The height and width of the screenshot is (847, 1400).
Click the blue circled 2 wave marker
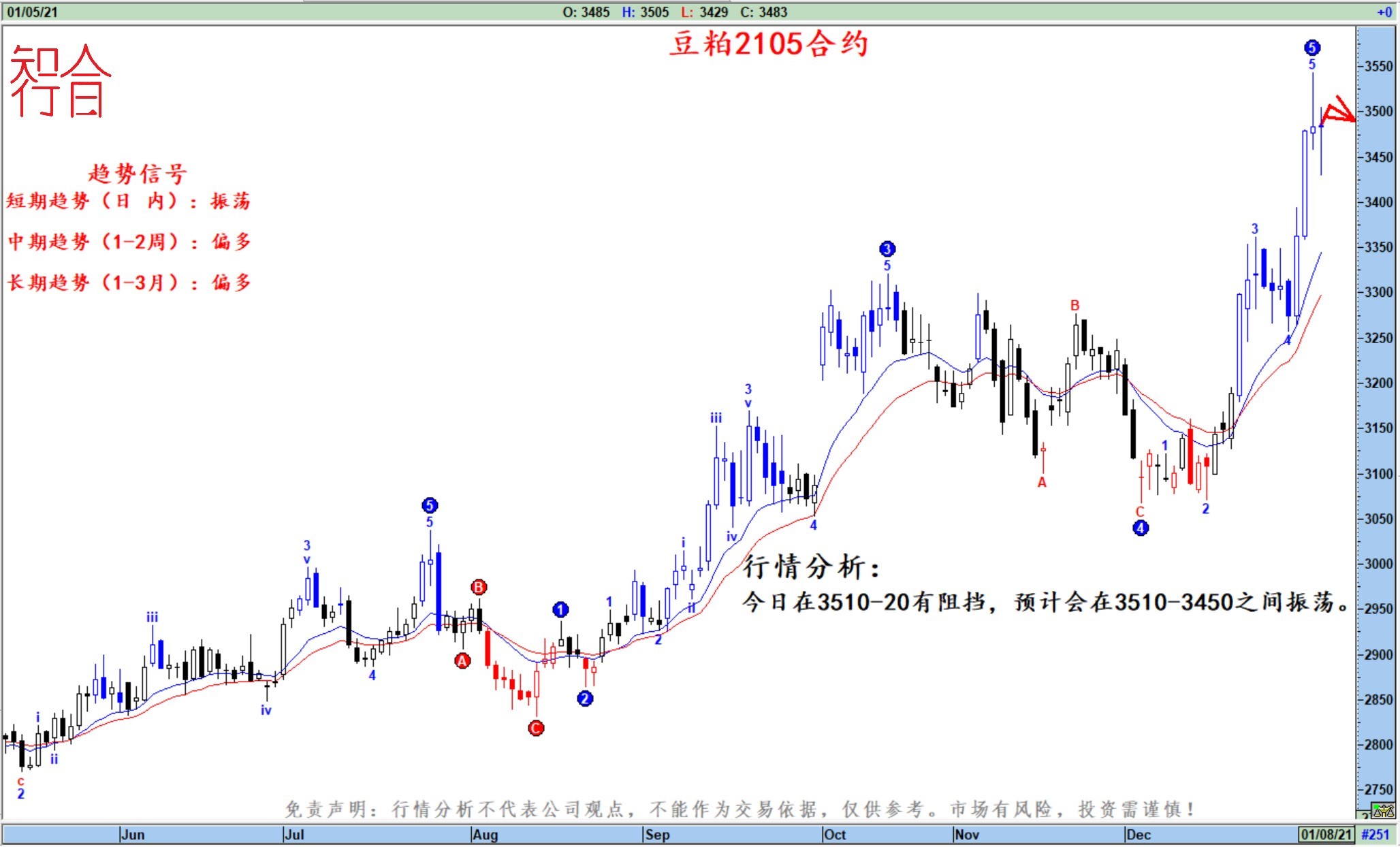pyautogui.click(x=585, y=698)
